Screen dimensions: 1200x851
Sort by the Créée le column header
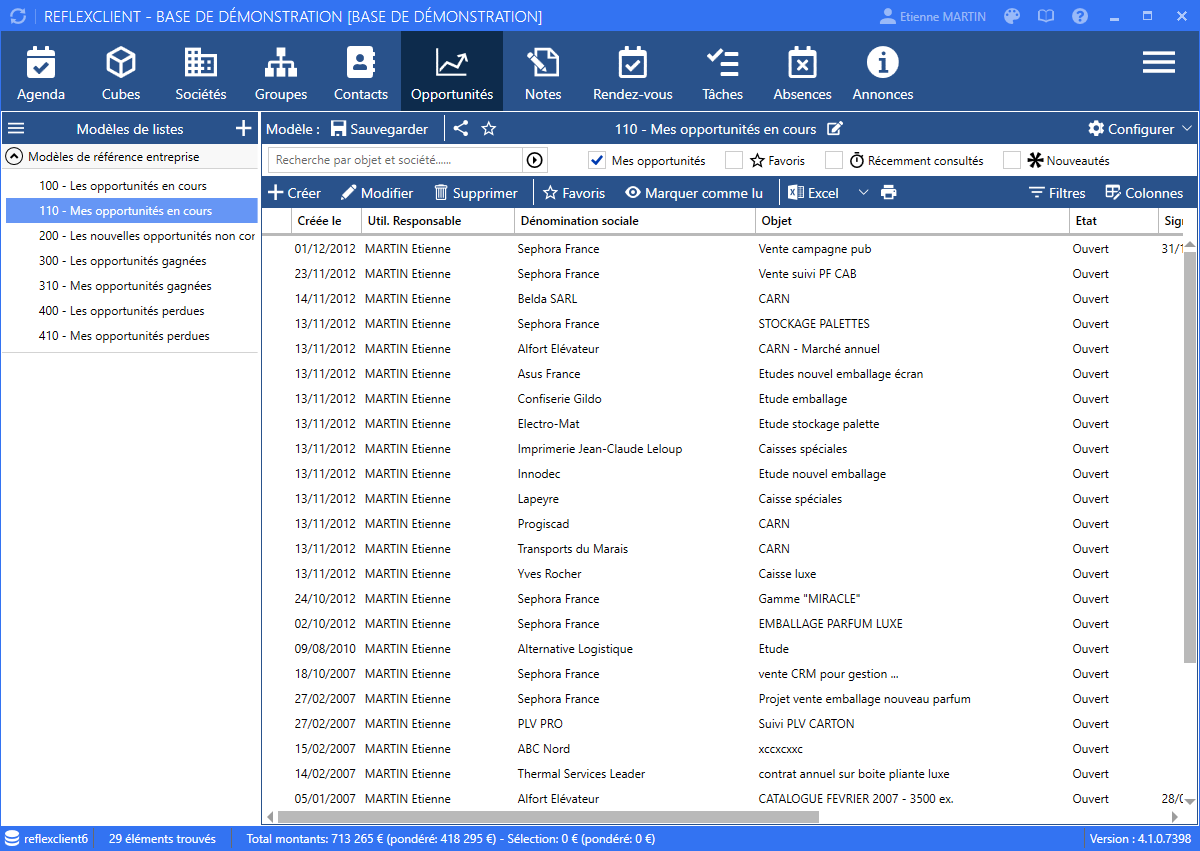[x=326, y=220]
